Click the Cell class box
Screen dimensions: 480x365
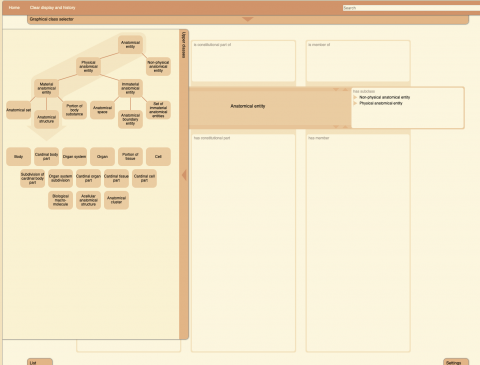158,157
